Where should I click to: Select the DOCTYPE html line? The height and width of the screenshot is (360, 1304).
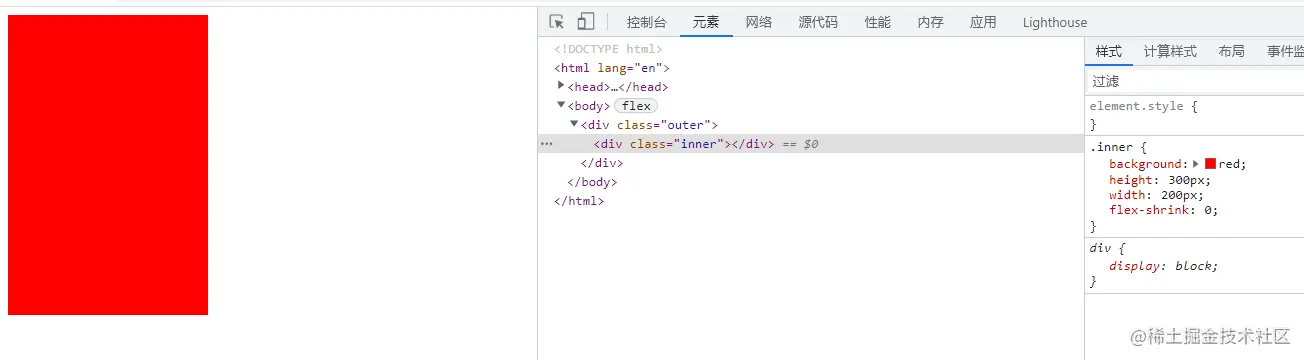[x=609, y=49]
